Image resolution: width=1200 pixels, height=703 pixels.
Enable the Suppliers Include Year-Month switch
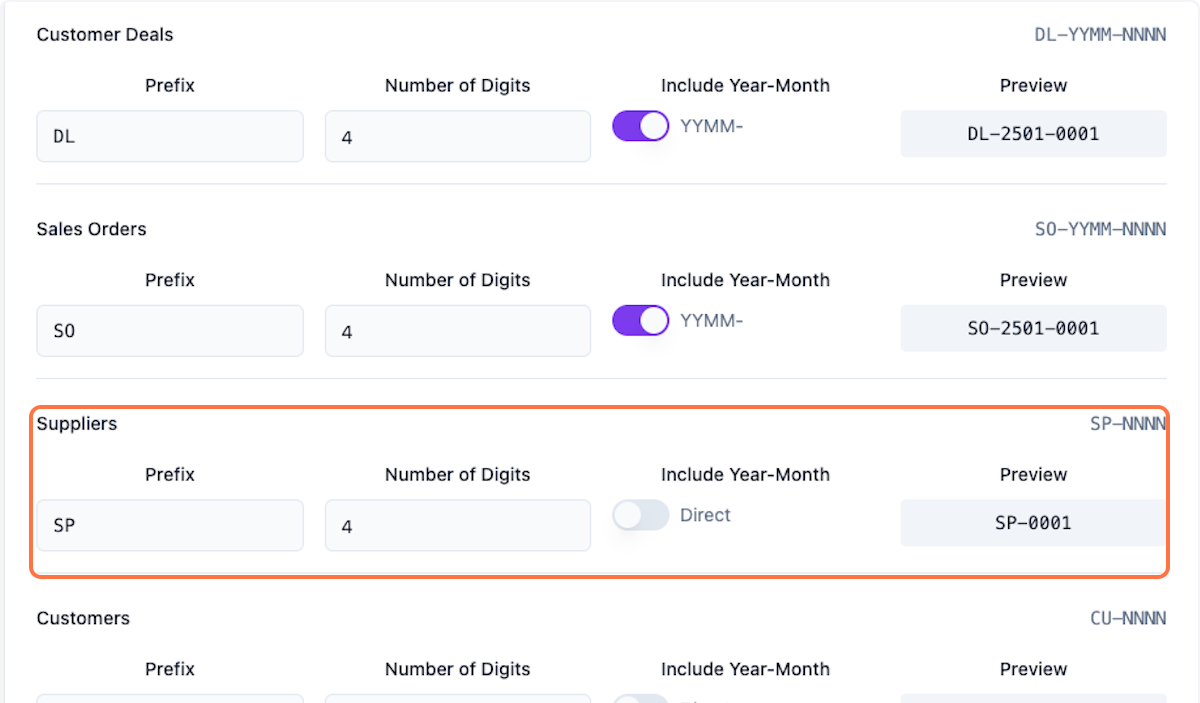click(x=640, y=515)
